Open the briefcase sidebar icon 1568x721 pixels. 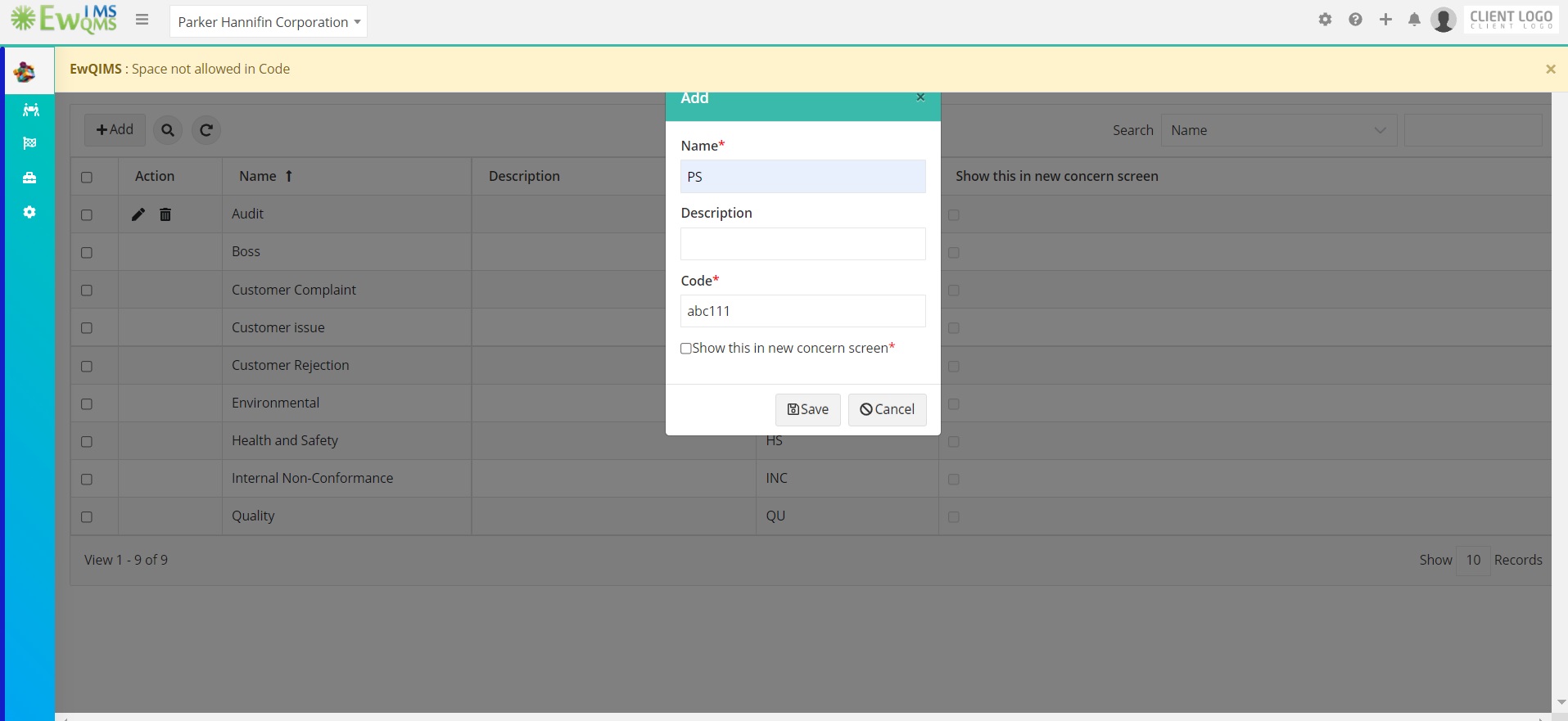pyautogui.click(x=30, y=178)
